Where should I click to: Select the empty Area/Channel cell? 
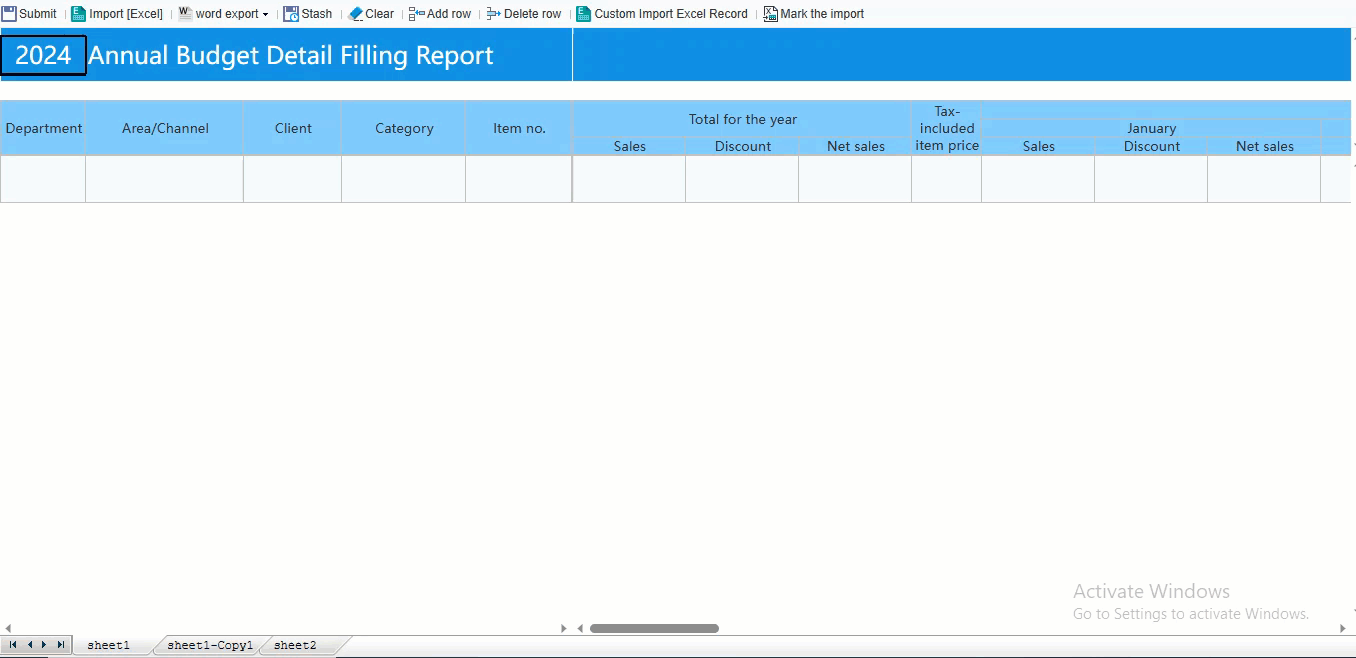click(x=165, y=179)
